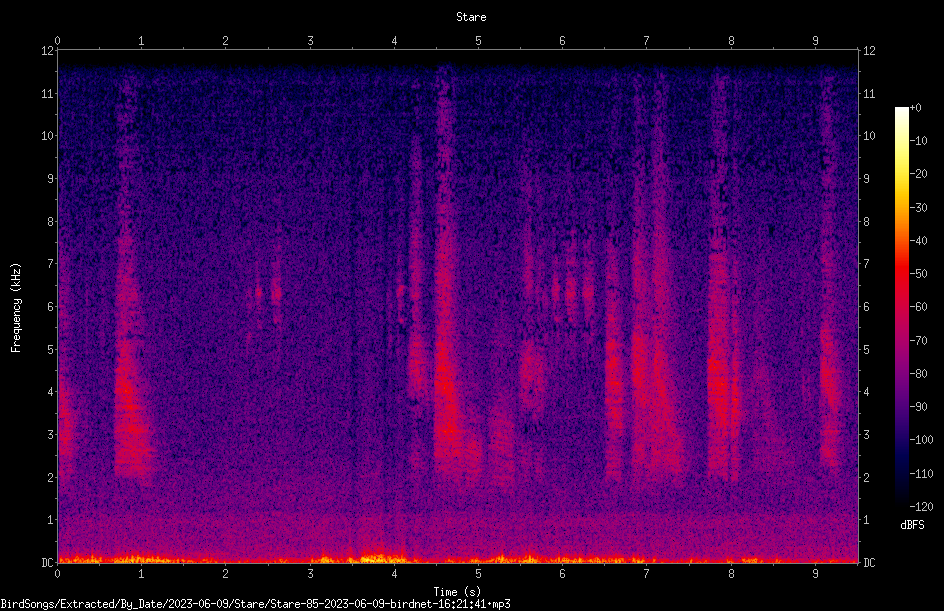Image resolution: width=944 pixels, height=611 pixels.
Task: Click the "3" tick on the left frequency axis
Action: [x=50, y=435]
